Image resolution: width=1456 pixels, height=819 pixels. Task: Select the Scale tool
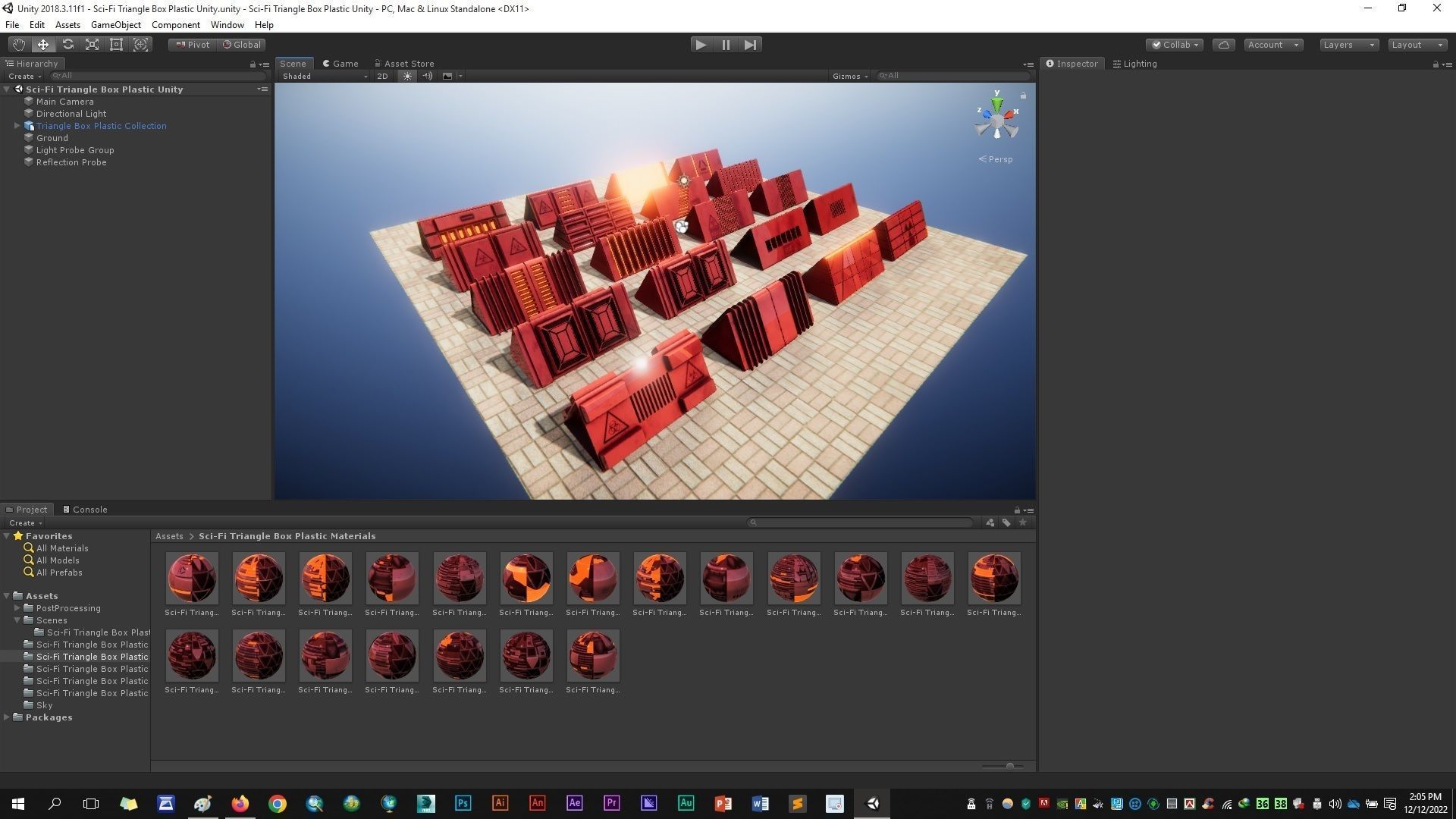click(92, 45)
